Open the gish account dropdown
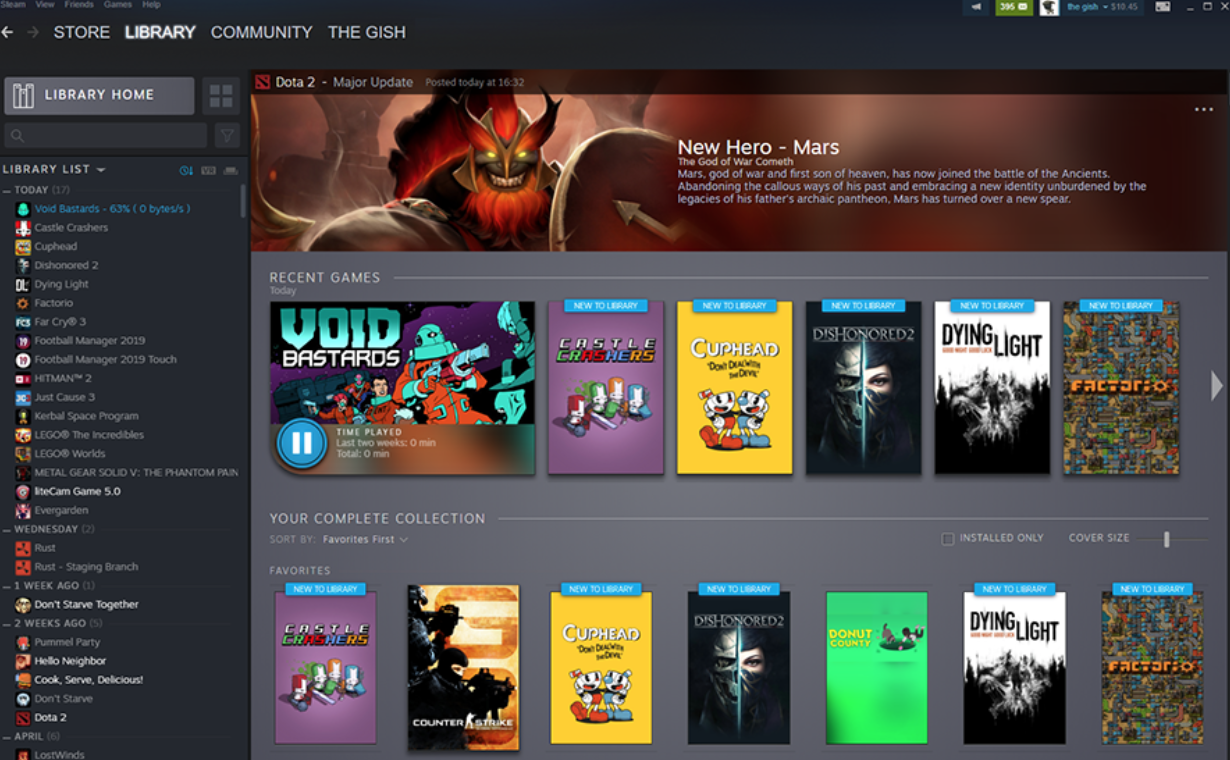This screenshot has height=760, width=1230. (1101, 7)
